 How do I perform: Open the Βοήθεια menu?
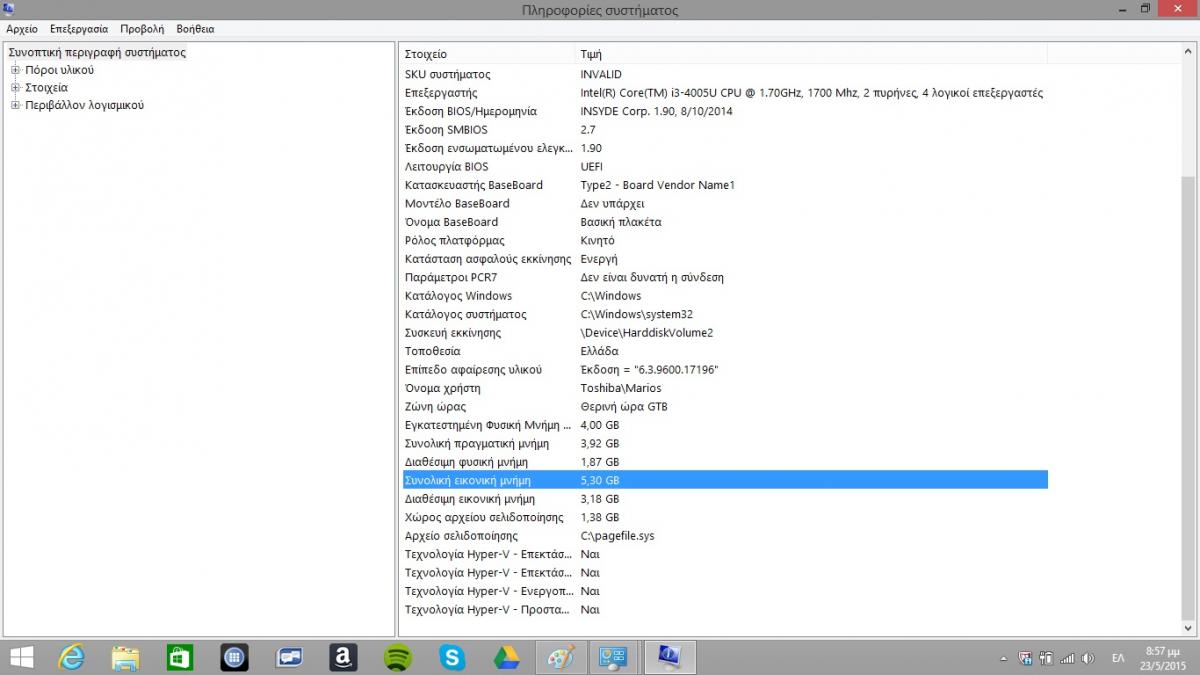pyautogui.click(x=195, y=29)
